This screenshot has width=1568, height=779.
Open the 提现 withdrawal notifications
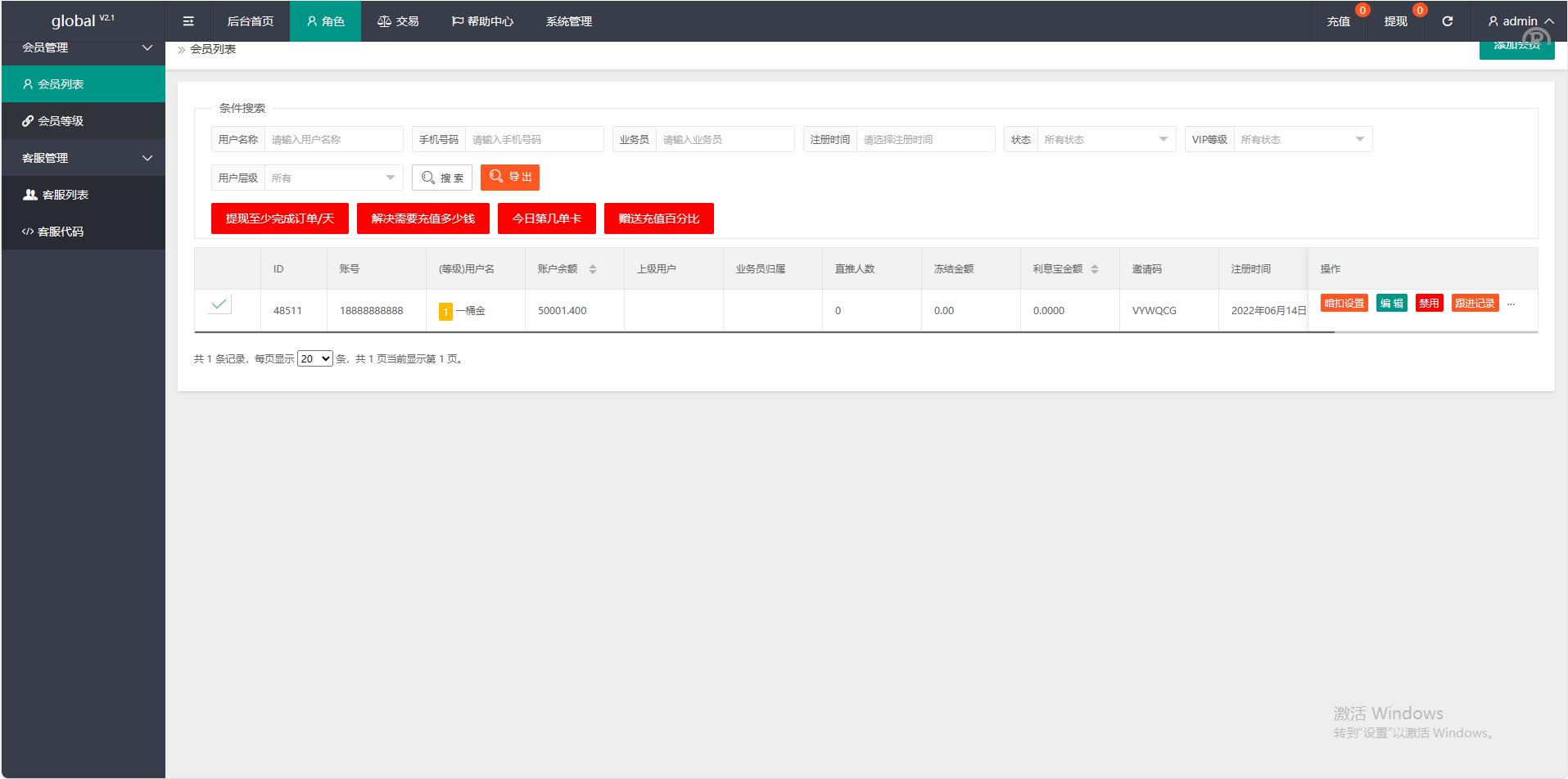click(1395, 21)
